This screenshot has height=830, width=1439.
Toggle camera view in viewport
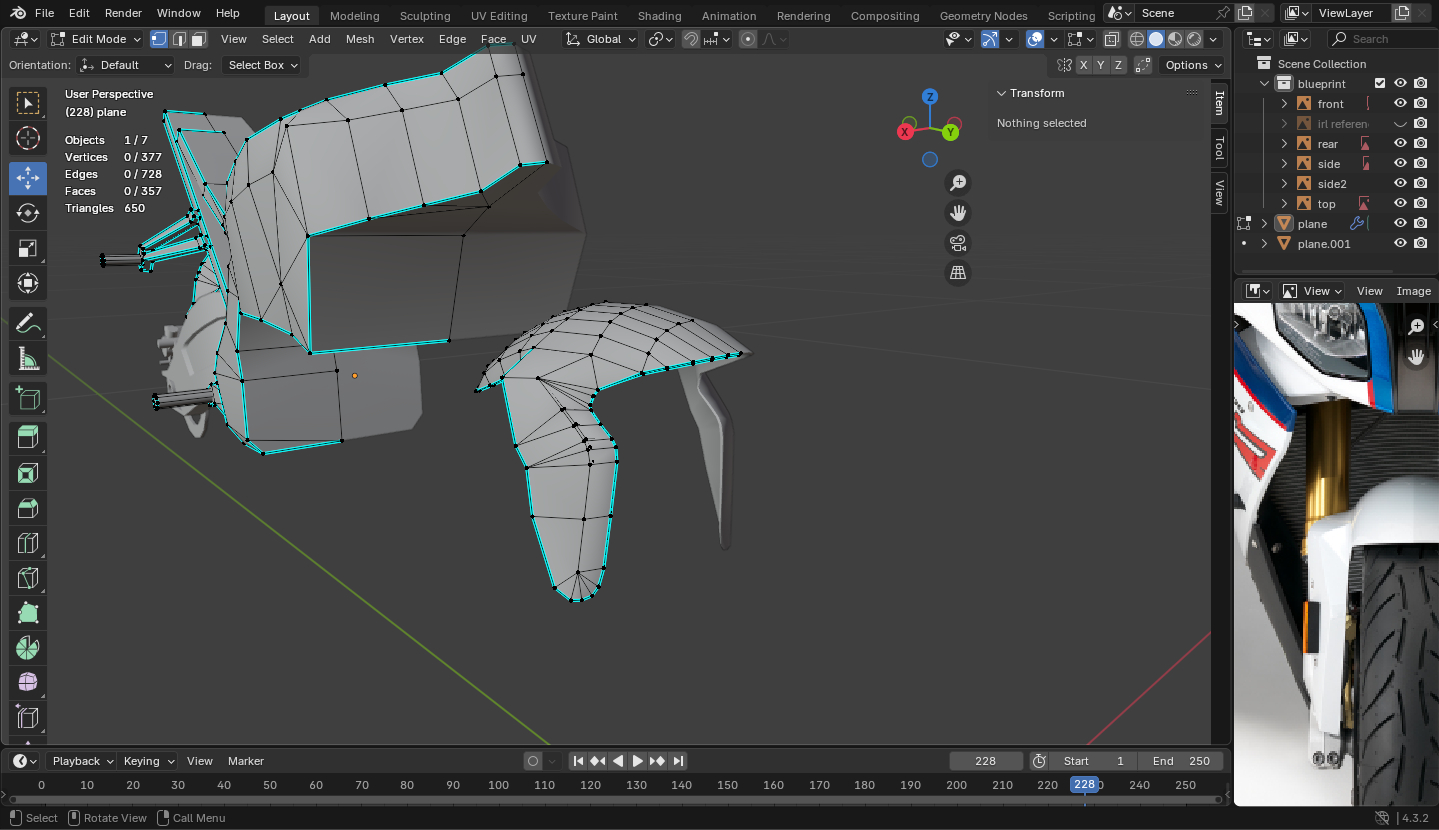tap(958, 243)
